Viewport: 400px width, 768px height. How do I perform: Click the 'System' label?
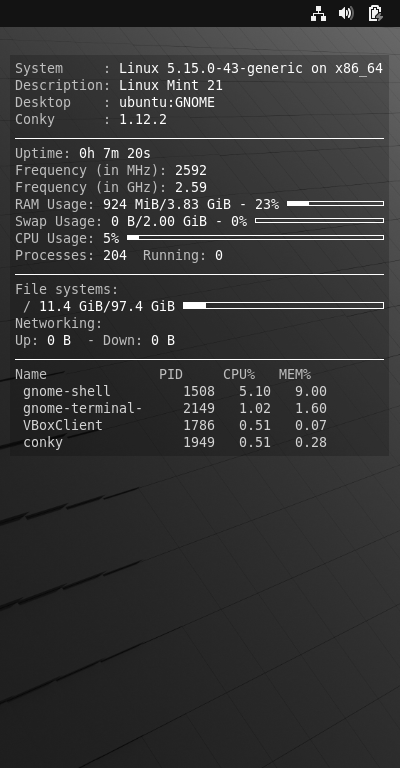(x=39, y=69)
